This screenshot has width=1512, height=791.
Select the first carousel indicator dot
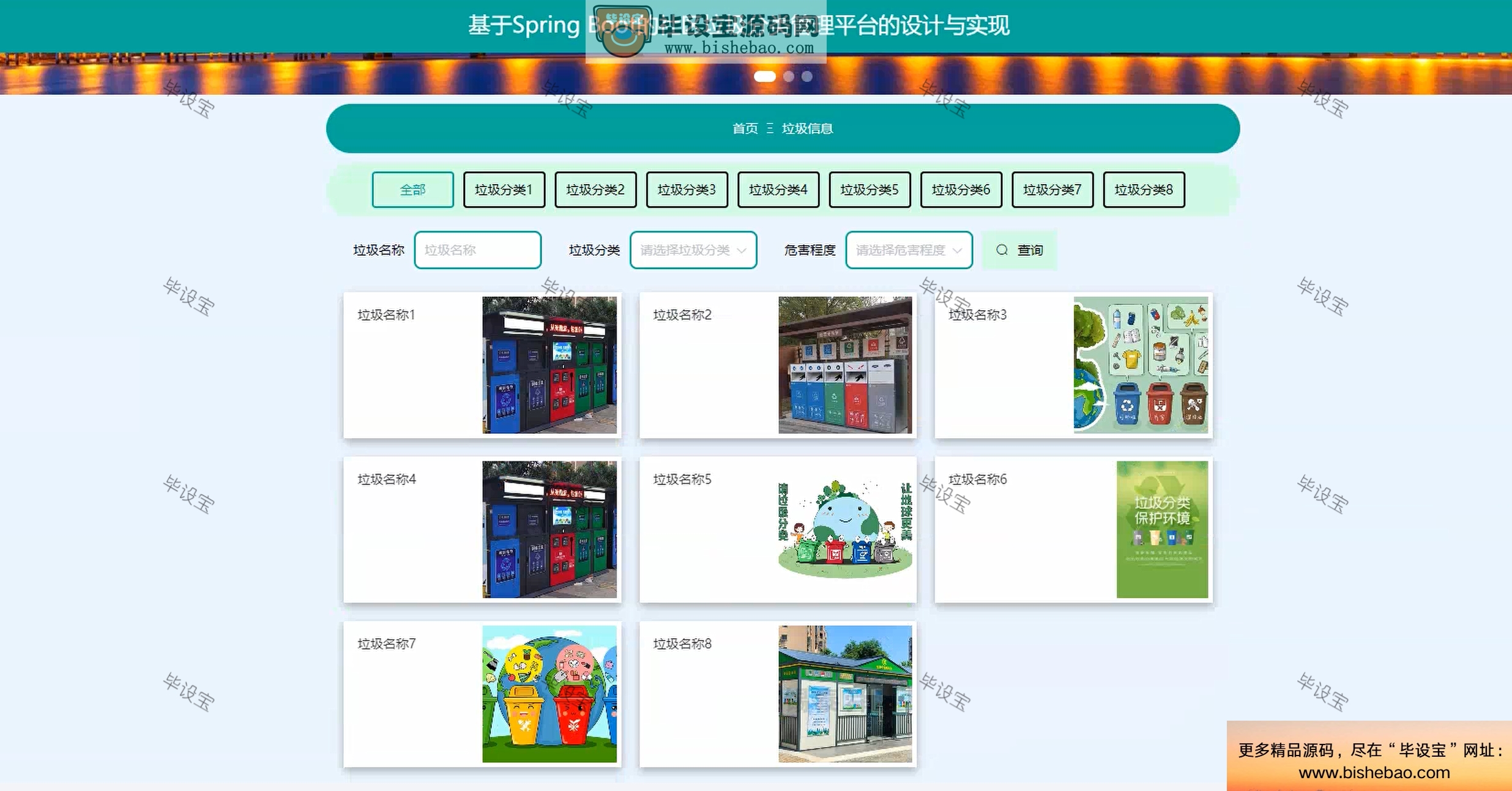click(x=764, y=76)
